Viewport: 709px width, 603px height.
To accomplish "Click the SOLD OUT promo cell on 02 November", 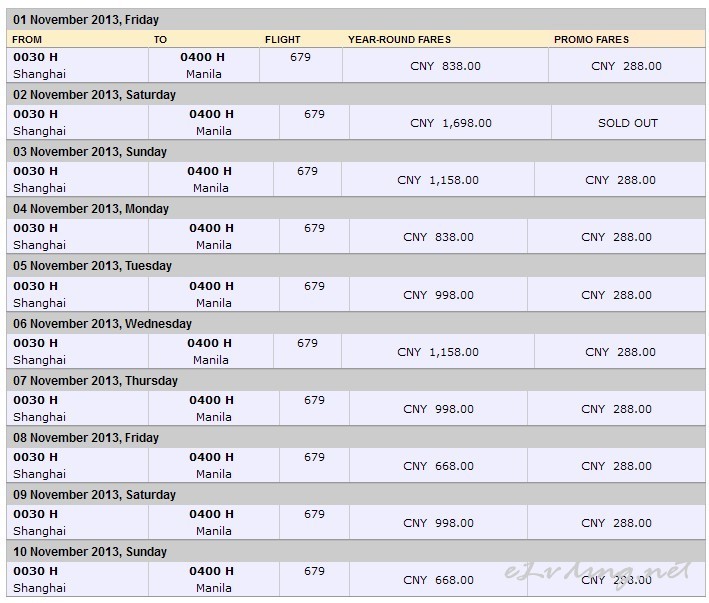I will 628,123.
